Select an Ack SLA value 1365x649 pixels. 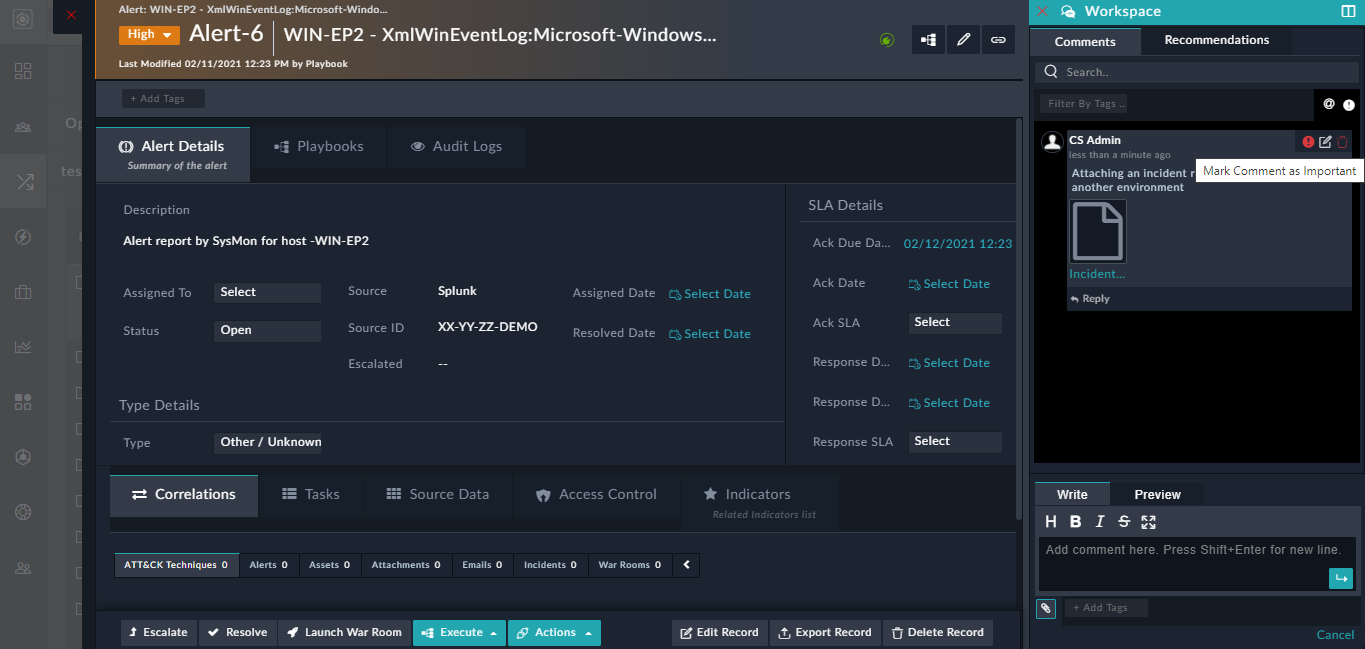tap(955, 322)
